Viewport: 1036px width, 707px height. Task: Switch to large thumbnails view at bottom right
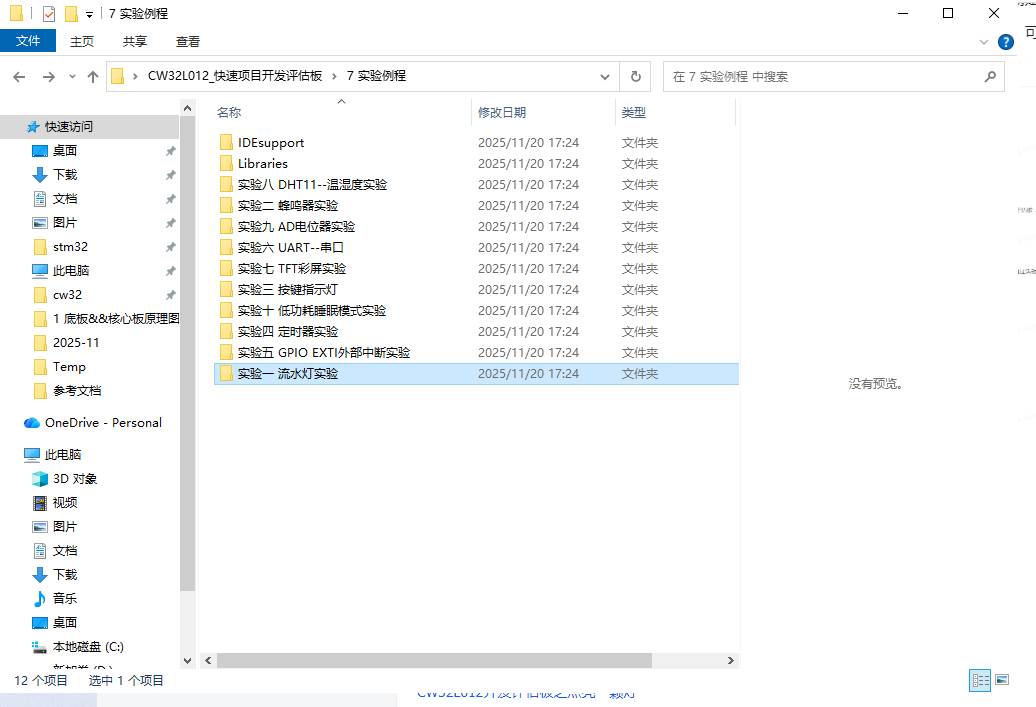coord(1000,679)
